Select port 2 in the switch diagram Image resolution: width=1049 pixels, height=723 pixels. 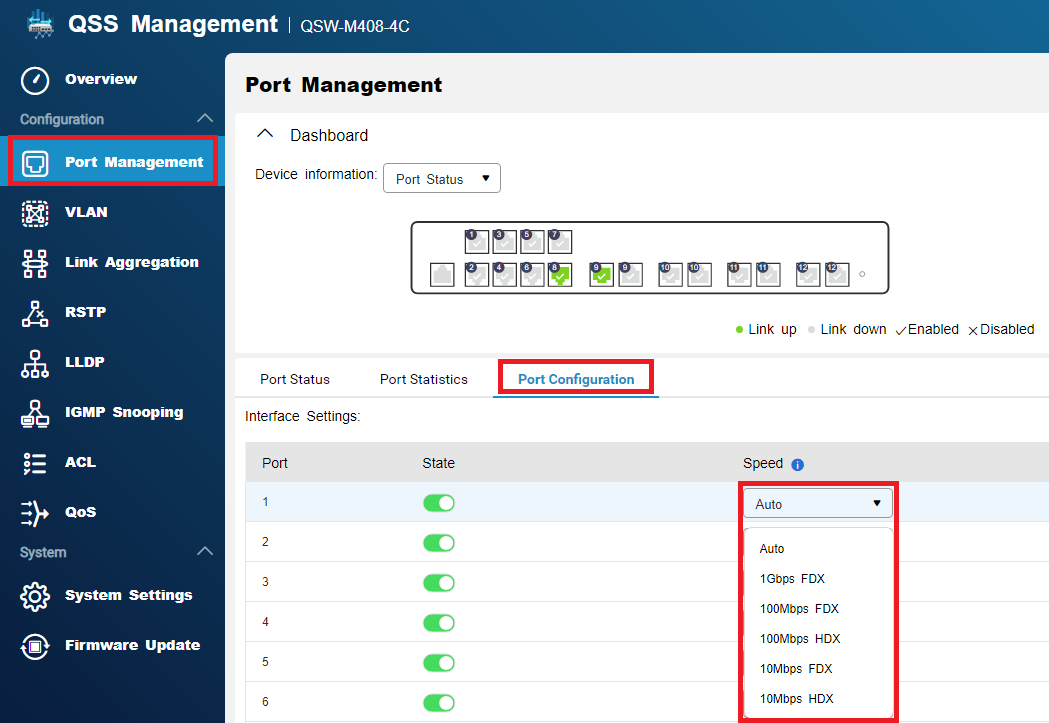(x=476, y=274)
